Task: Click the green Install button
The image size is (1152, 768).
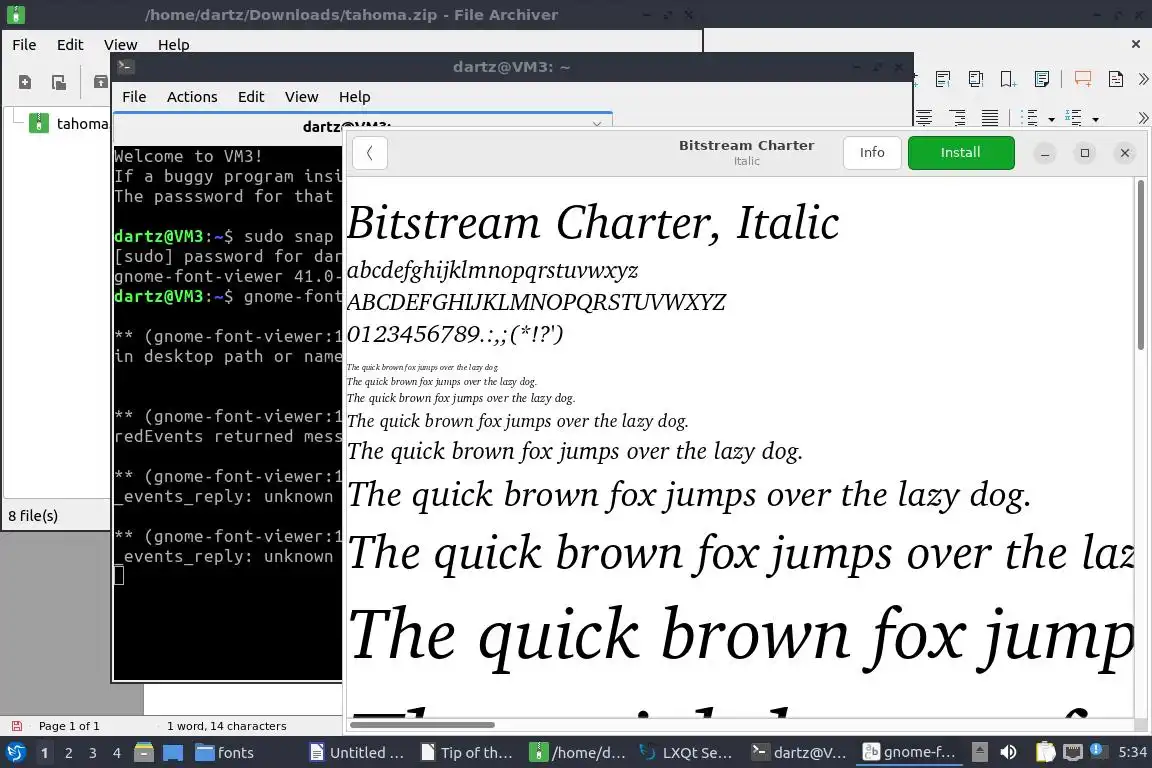Action: click(x=960, y=153)
